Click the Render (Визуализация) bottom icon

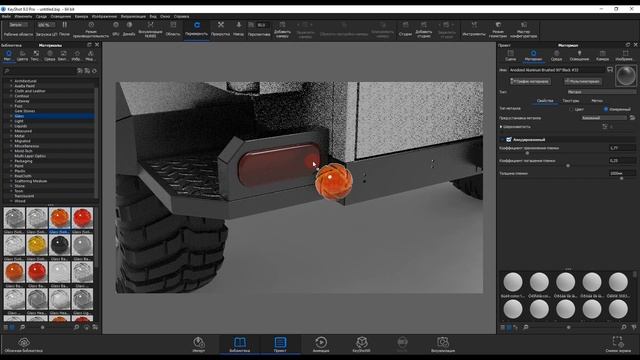click(x=443, y=344)
